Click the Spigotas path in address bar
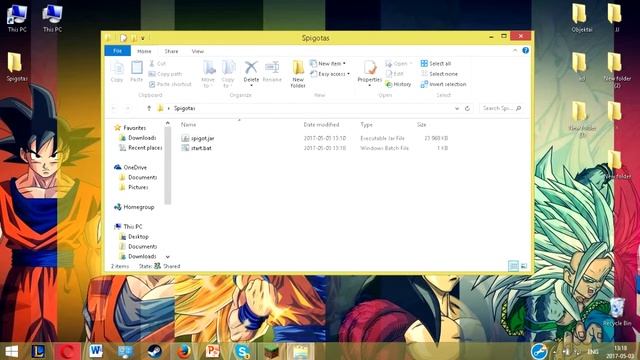 [x=184, y=108]
